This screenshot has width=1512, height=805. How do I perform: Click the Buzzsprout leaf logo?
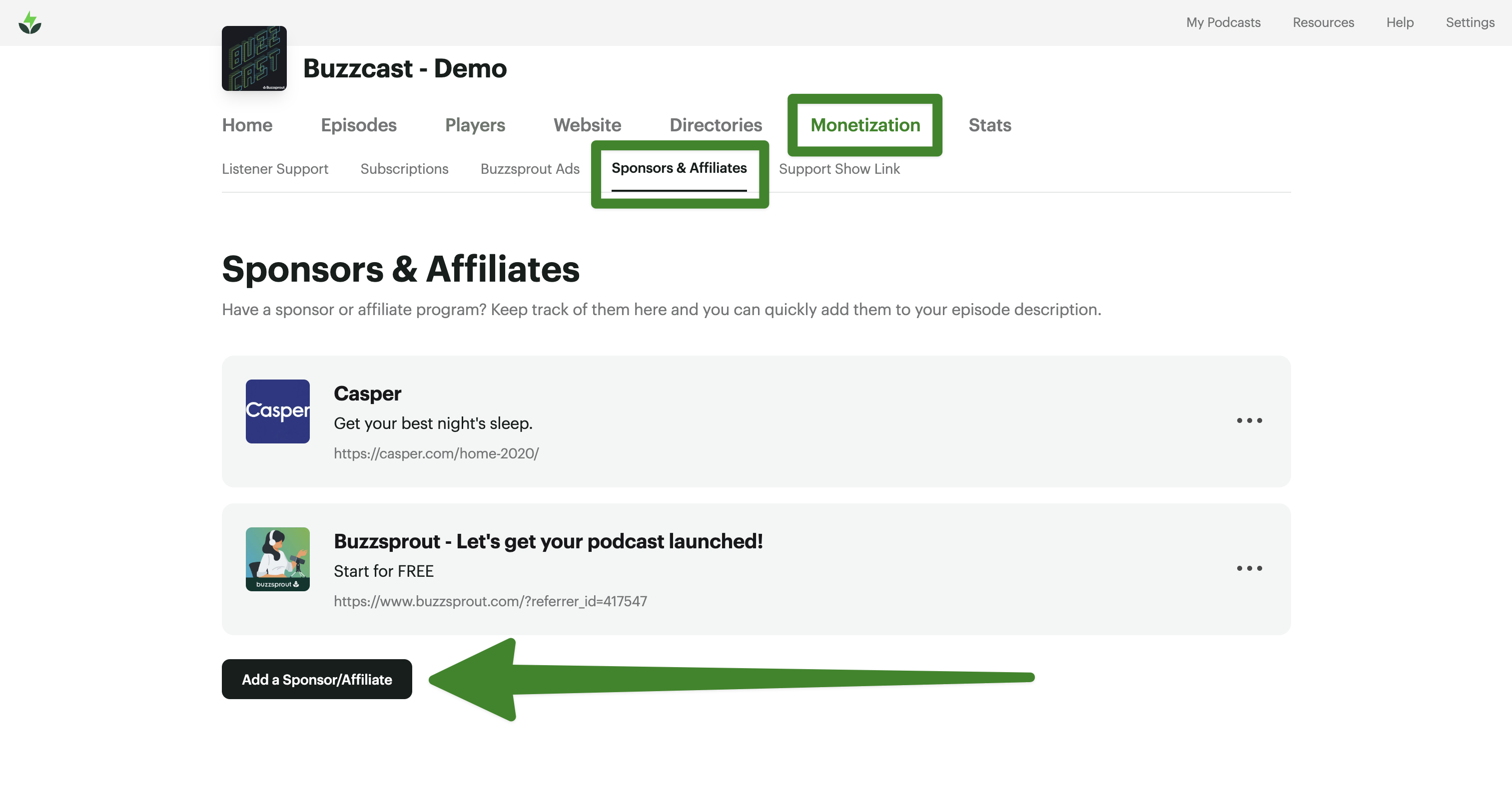pos(29,22)
